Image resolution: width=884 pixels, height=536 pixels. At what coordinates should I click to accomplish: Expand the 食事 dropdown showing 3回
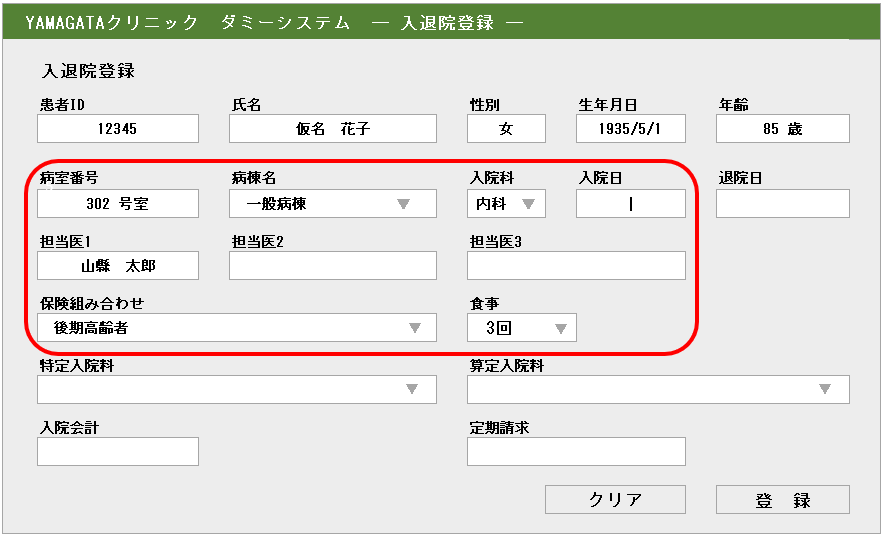pyautogui.click(x=521, y=328)
